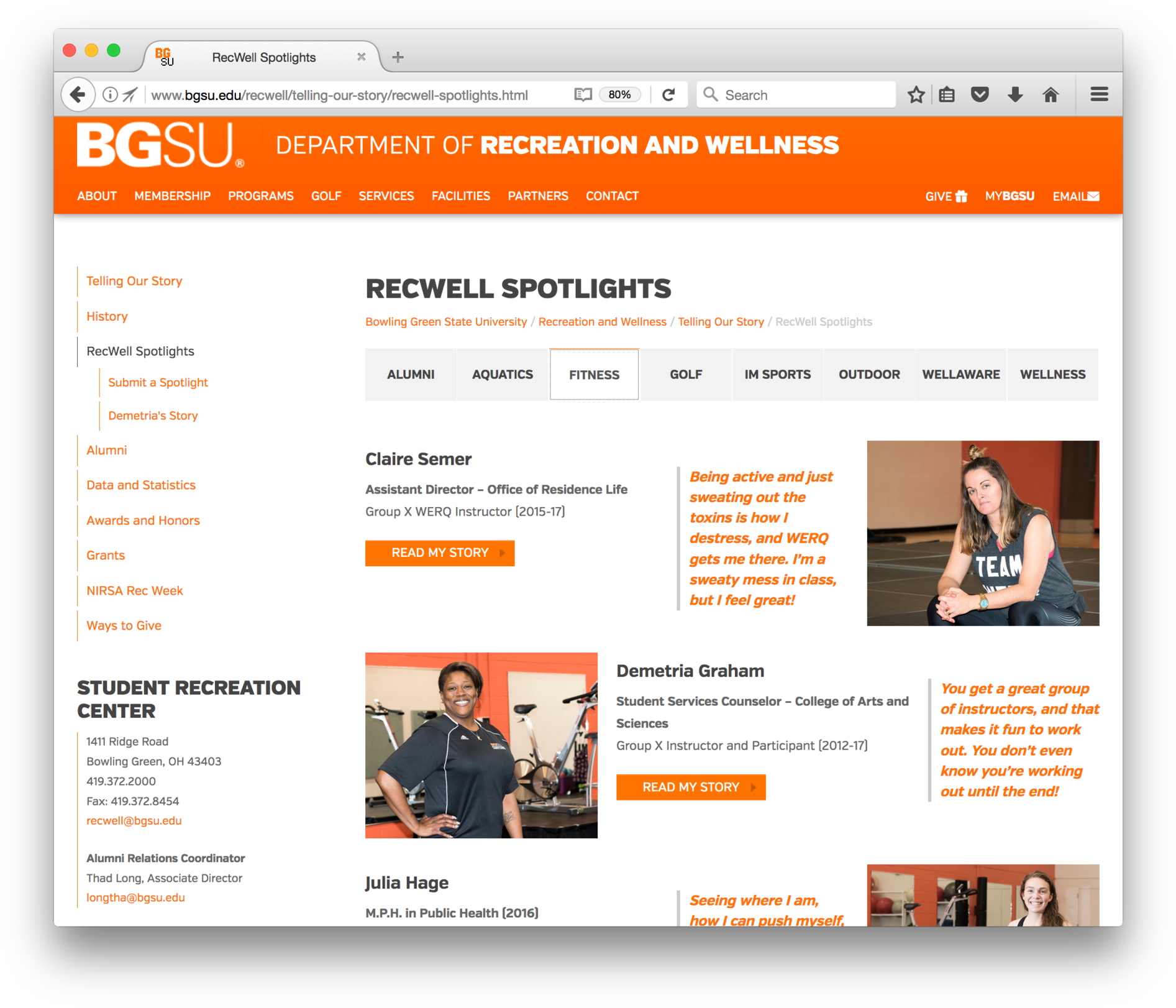The height and width of the screenshot is (1008, 1176).
Task: Open the ABOUT navigation menu
Action: 97,196
